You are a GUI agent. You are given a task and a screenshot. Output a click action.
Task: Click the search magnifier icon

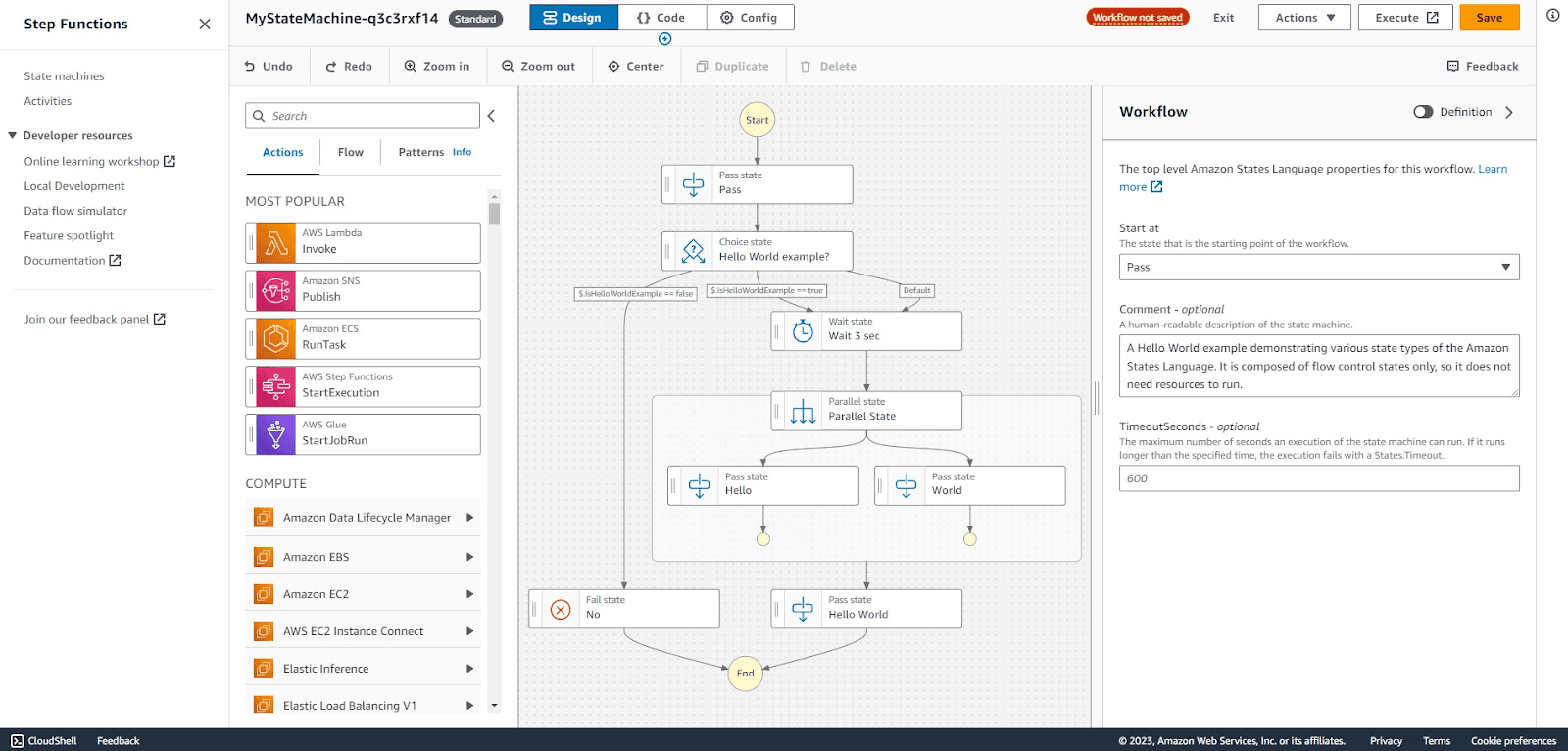coord(259,116)
